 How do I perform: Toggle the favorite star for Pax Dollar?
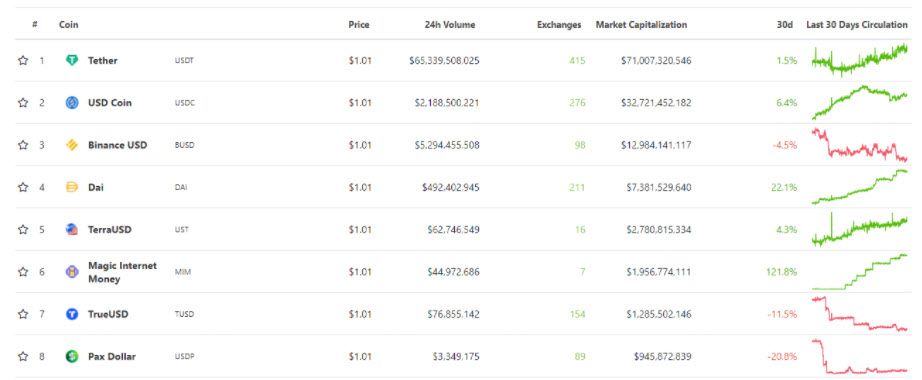(23, 356)
